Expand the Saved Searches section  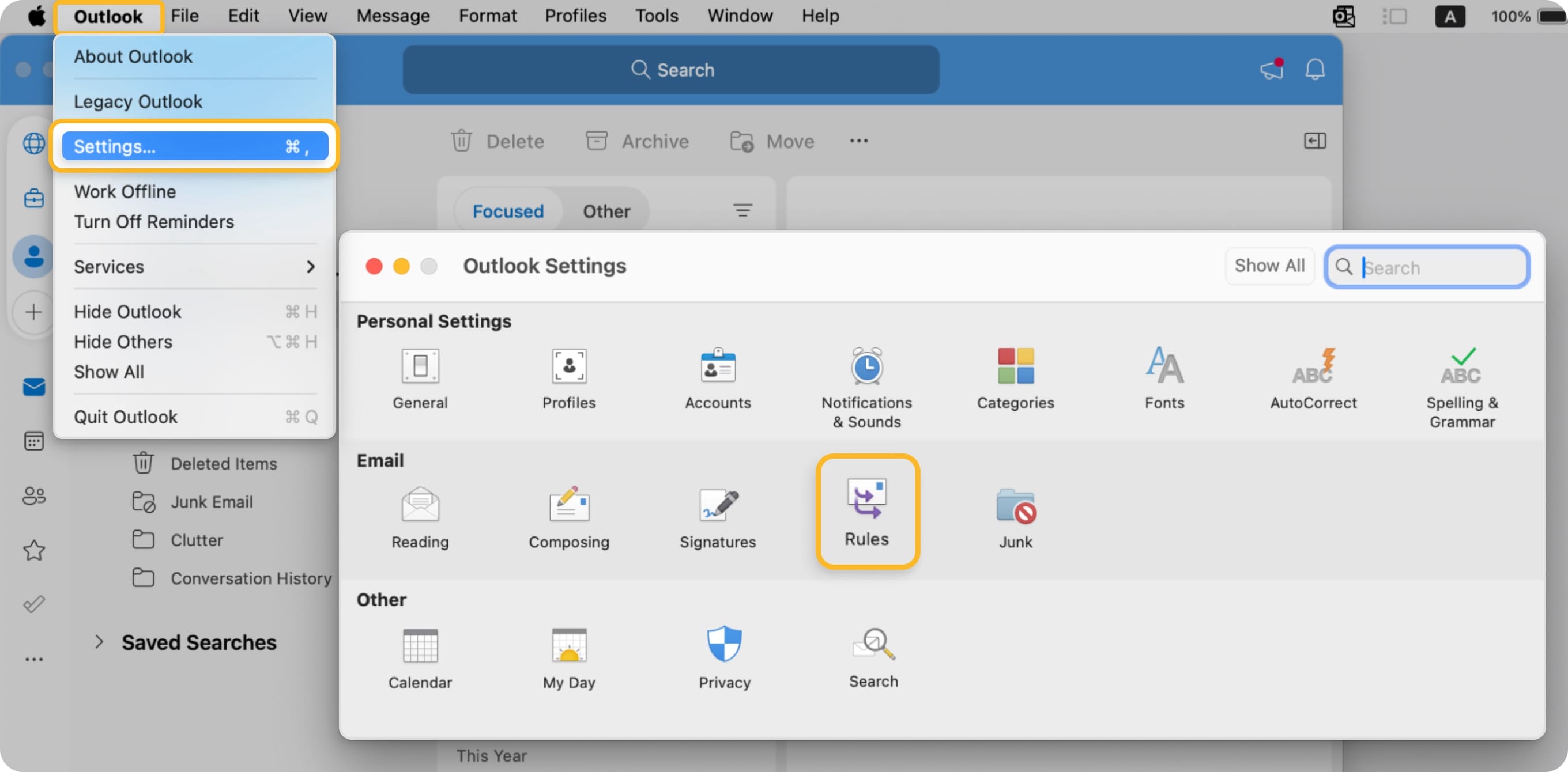[99, 642]
